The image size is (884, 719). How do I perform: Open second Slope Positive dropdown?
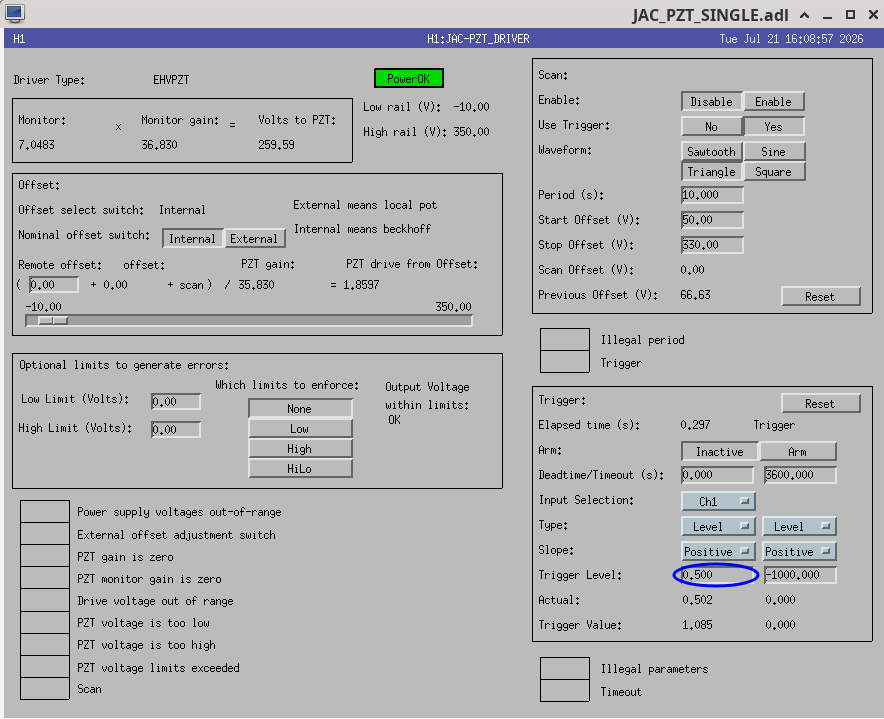pyautogui.click(x=799, y=552)
